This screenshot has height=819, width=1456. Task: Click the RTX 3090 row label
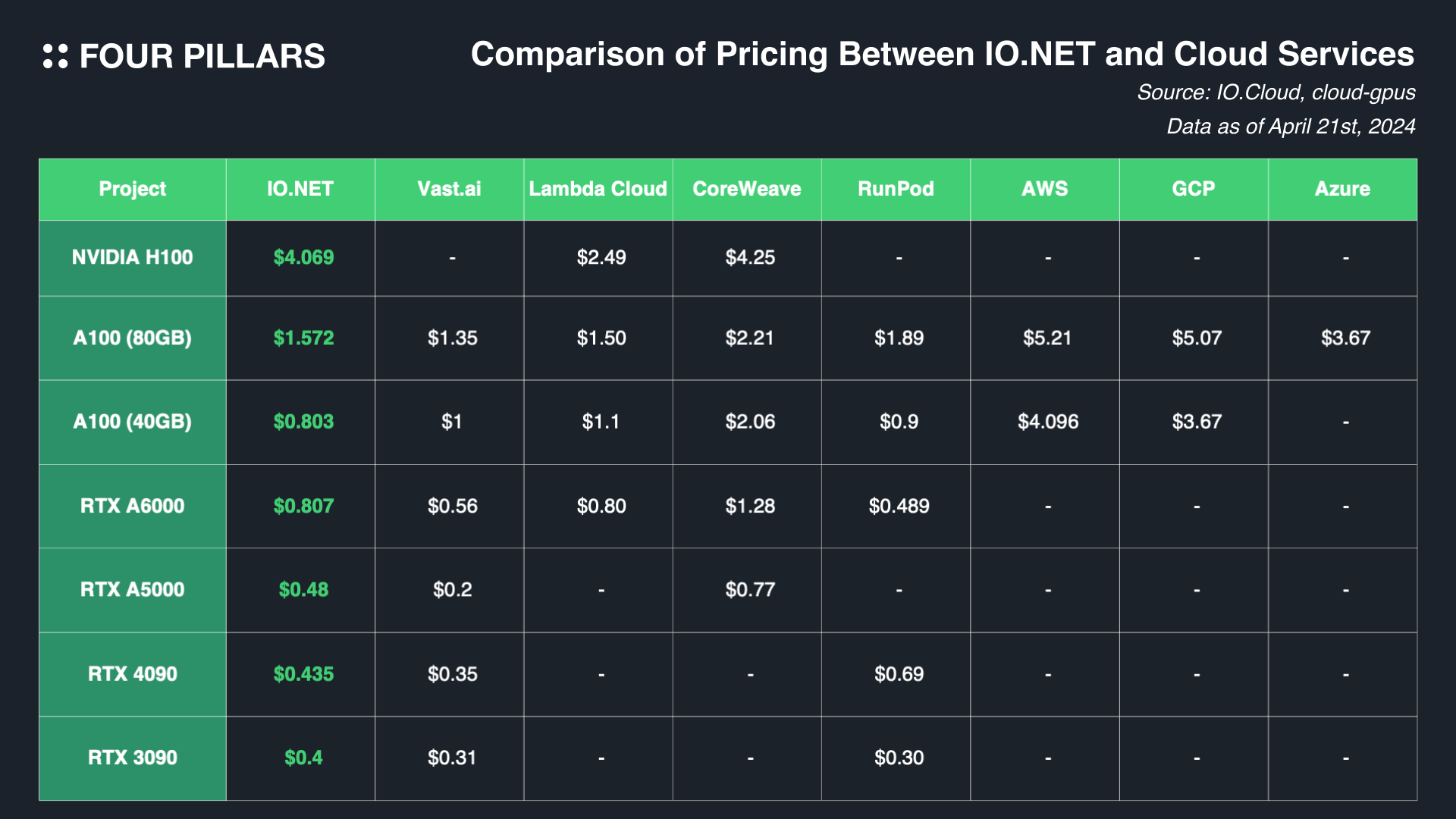[x=133, y=758]
